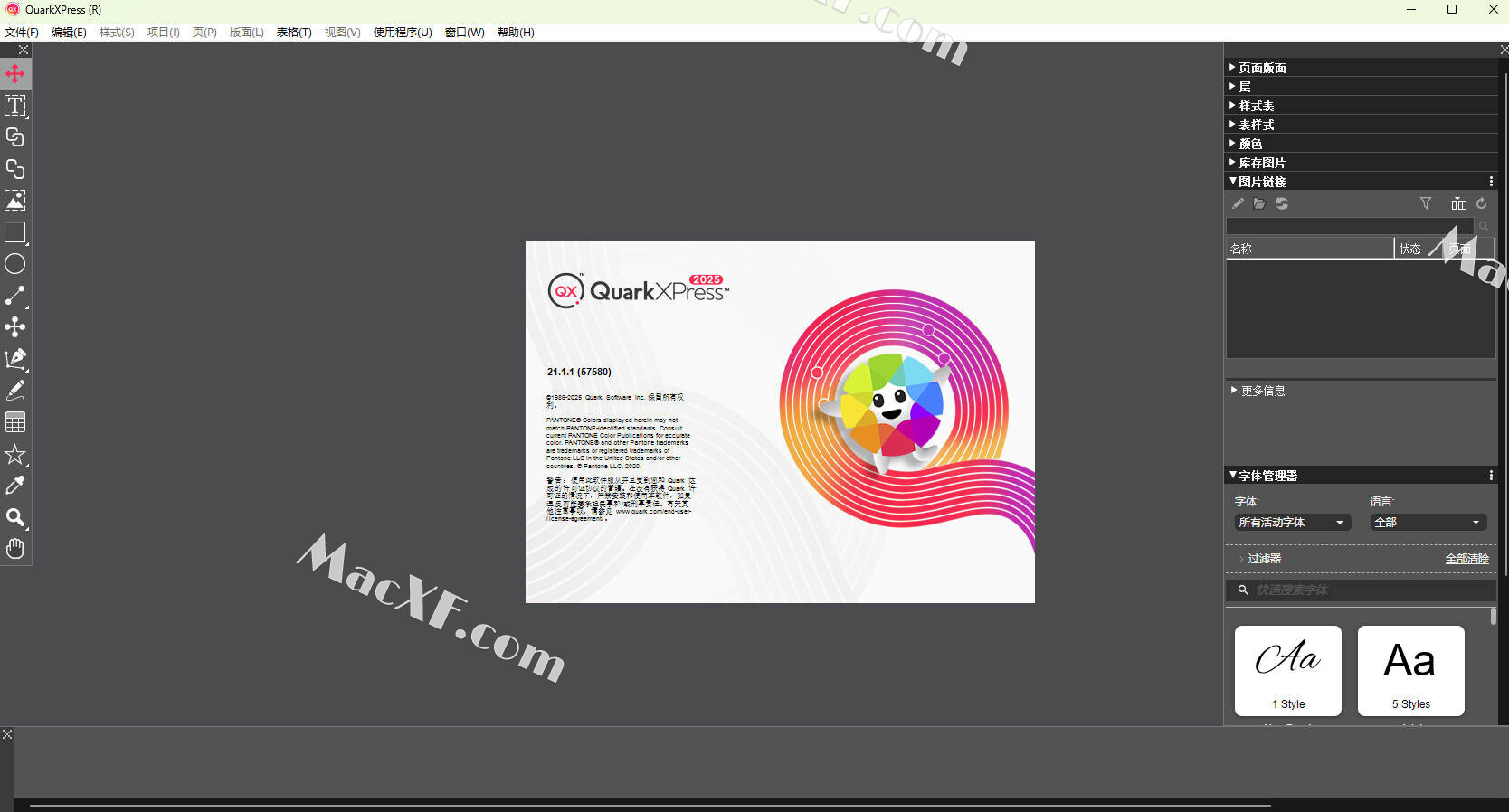Image resolution: width=1509 pixels, height=812 pixels.
Task: Open the 所有活动字体 font dropdown
Action: click(x=1292, y=523)
